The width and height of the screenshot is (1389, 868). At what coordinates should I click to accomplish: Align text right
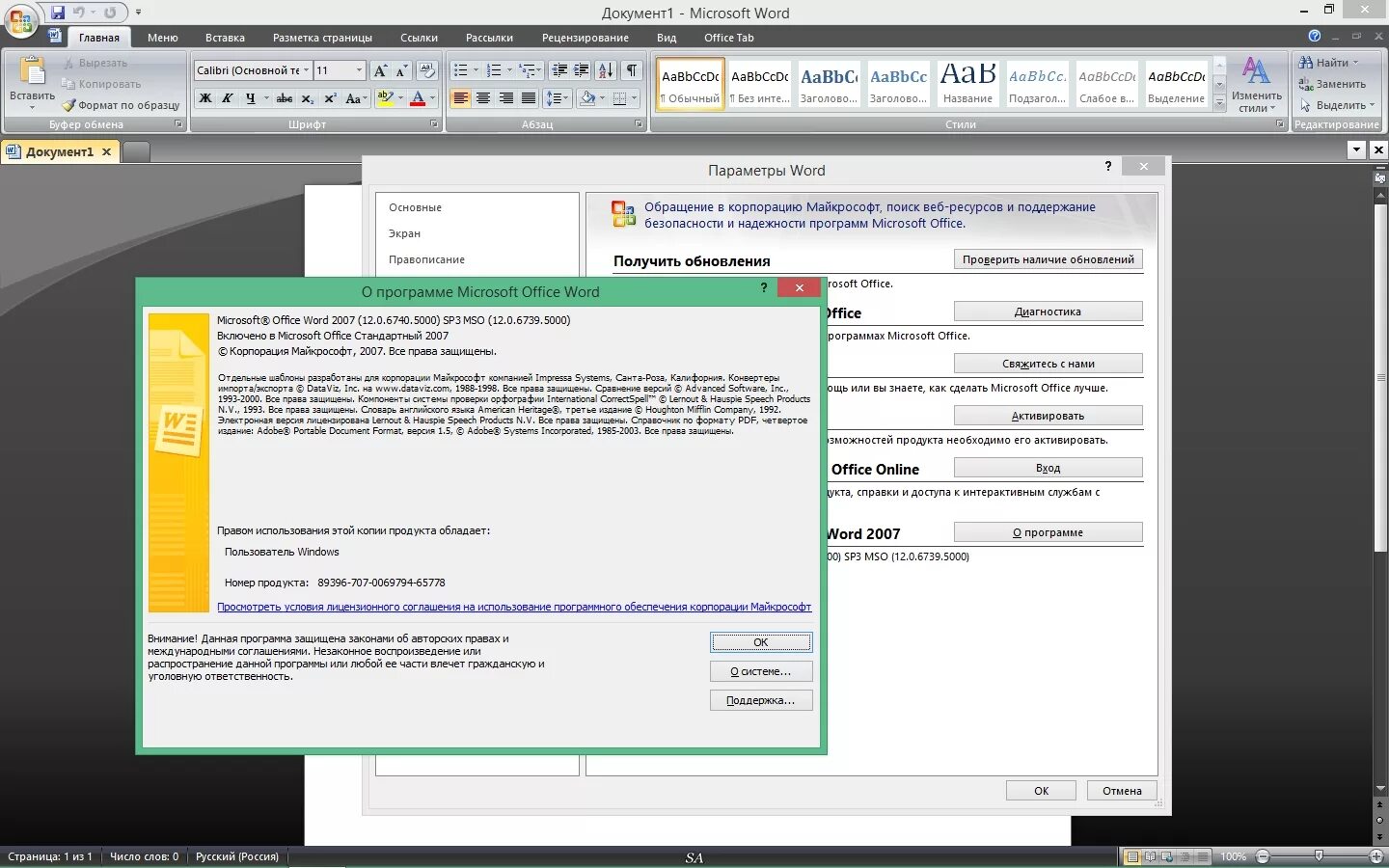505,98
